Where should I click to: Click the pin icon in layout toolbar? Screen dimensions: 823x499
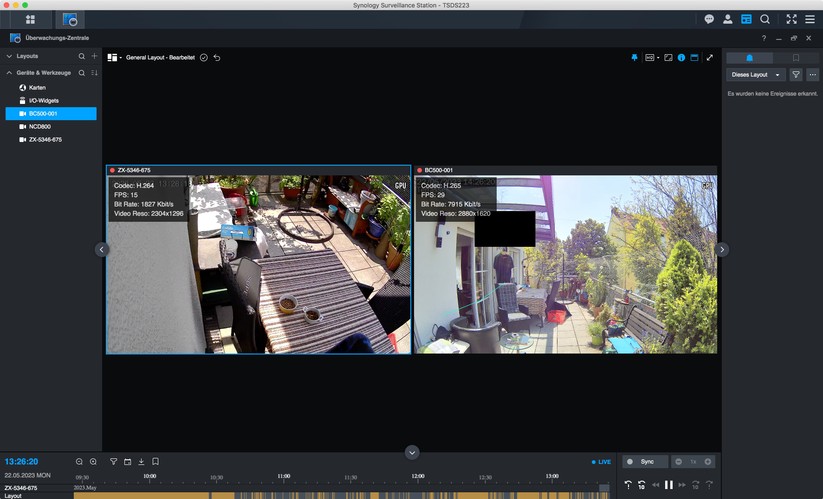click(633, 58)
